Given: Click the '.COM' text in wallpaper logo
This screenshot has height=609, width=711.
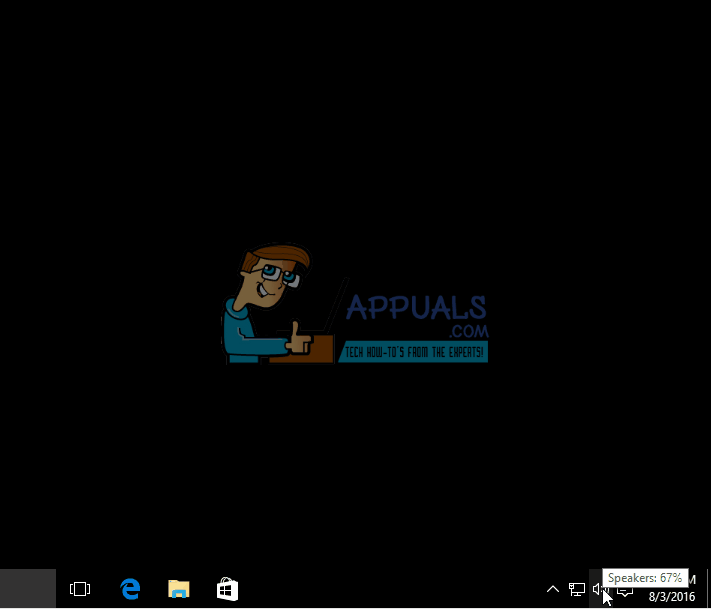Looking at the screenshot, I should pyautogui.click(x=468, y=331).
